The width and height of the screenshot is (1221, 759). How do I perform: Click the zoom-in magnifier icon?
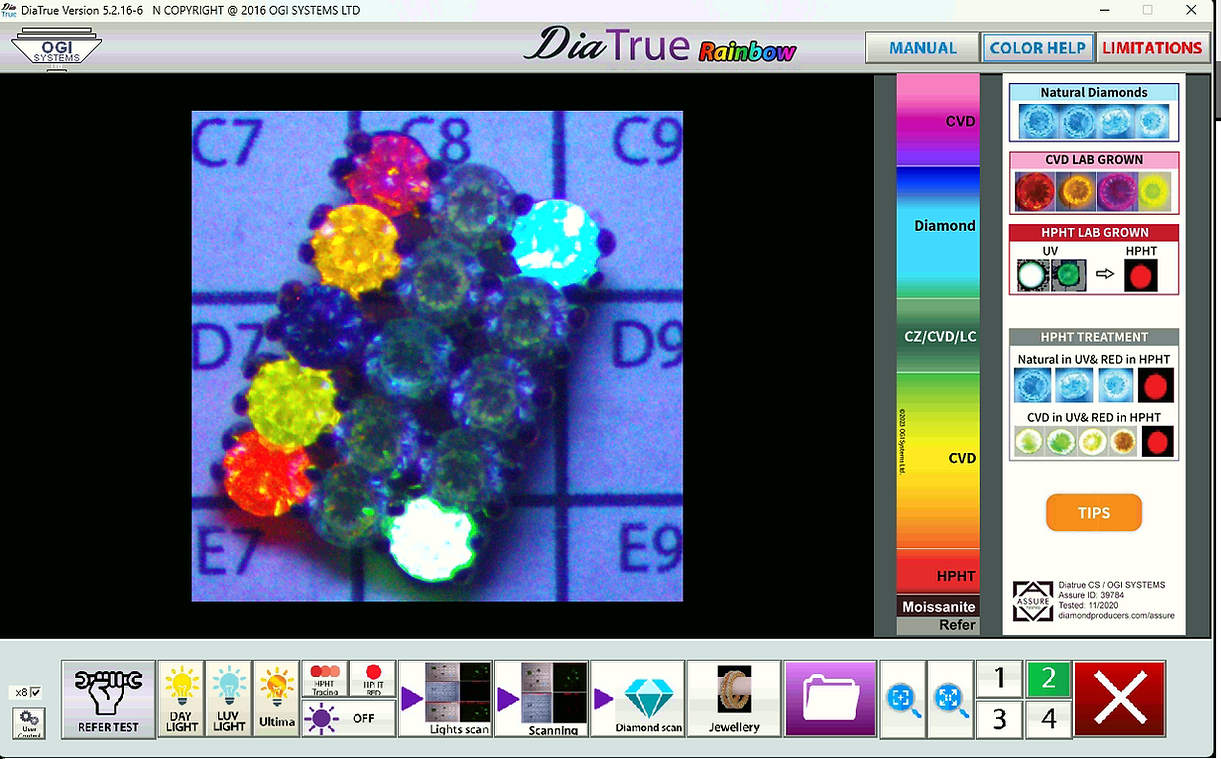coord(902,700)
